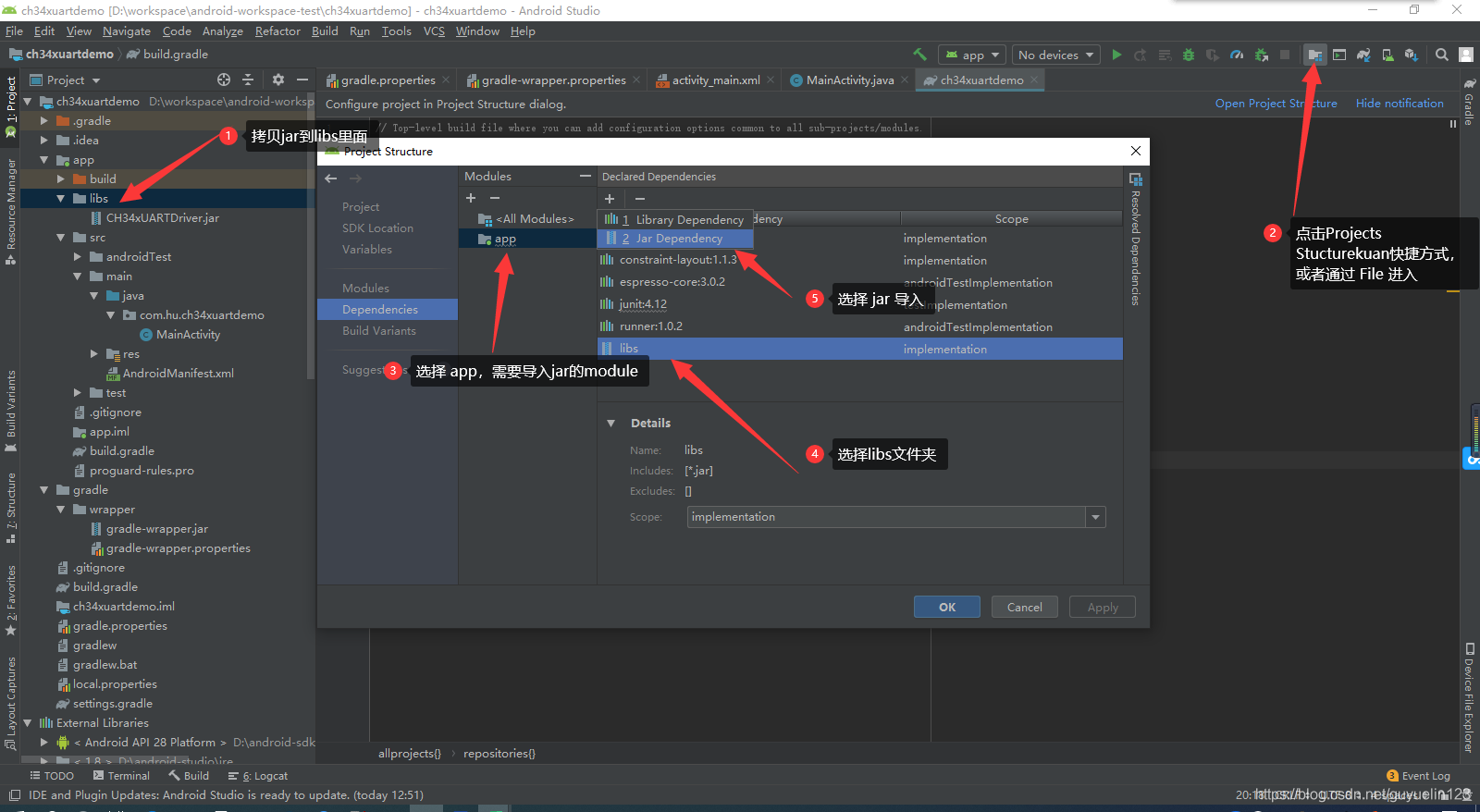The image size is (1480, 812).
Task: Collapse the Details section
Action: point(610,423)
